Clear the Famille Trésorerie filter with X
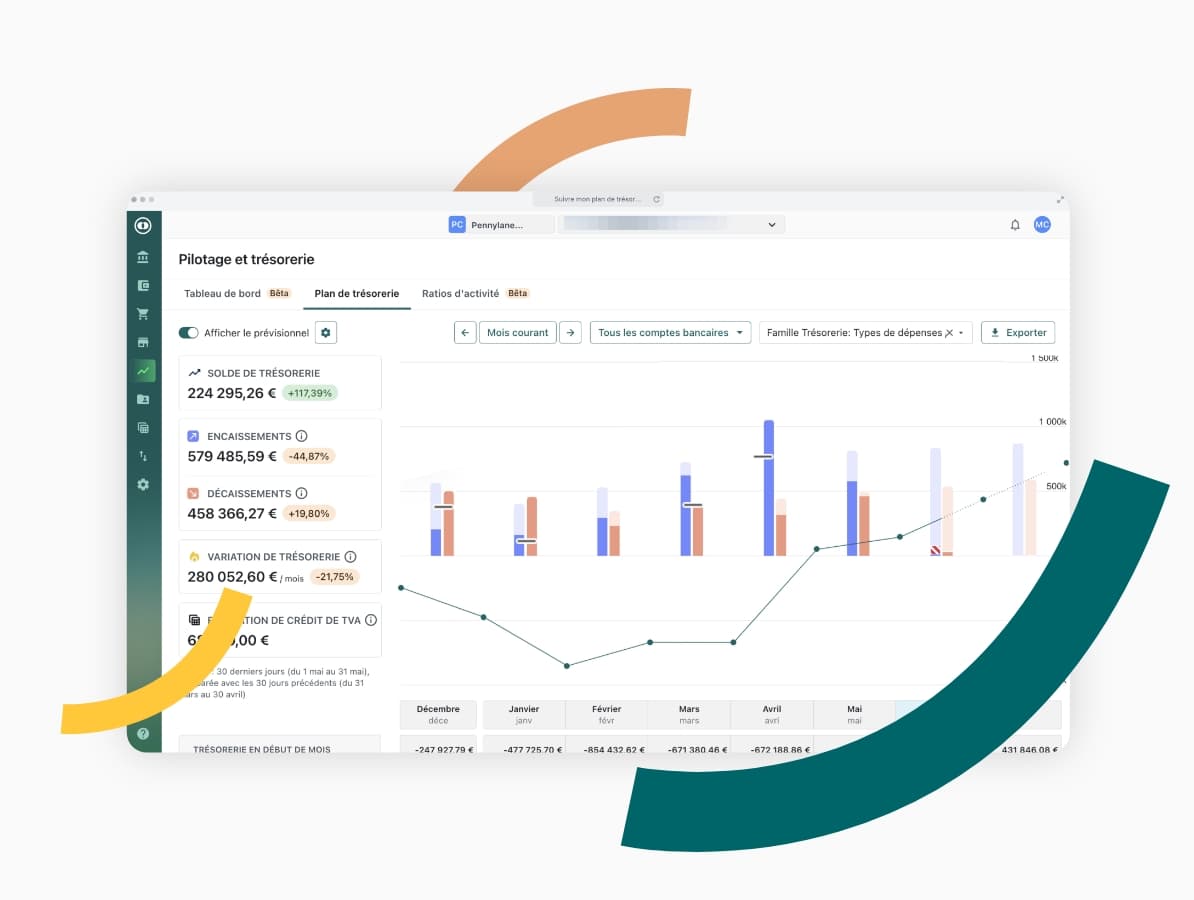 click(x=949, y=333)
